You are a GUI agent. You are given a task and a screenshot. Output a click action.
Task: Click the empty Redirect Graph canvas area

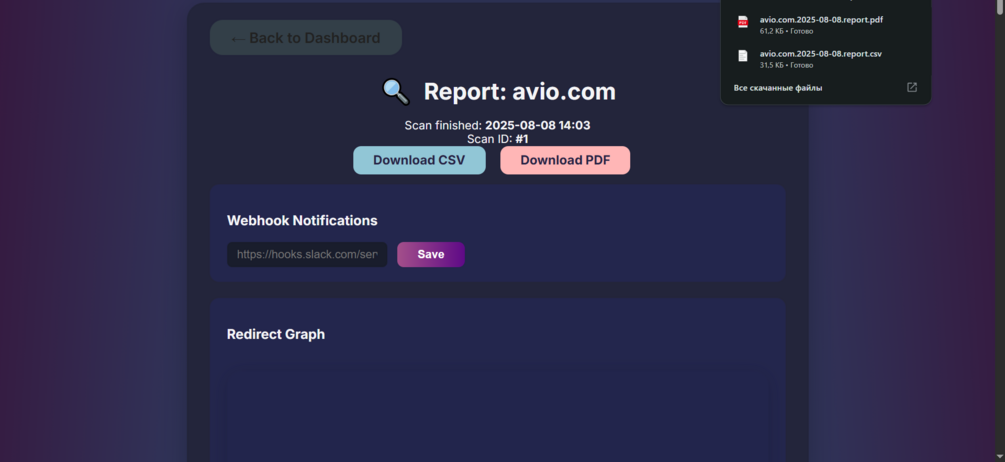tap(497, 417)
